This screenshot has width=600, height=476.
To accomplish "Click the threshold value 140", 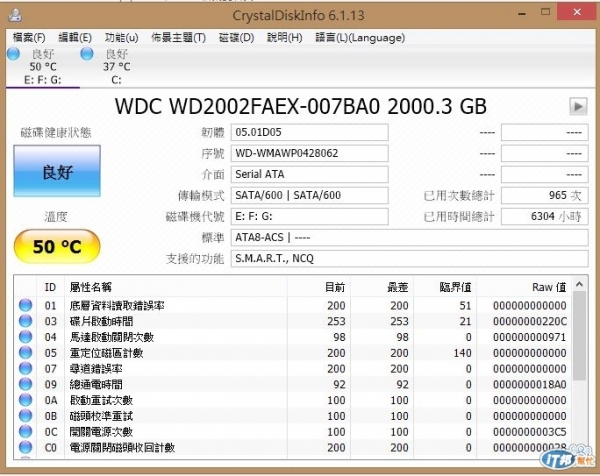I will (x=462, y=352).
